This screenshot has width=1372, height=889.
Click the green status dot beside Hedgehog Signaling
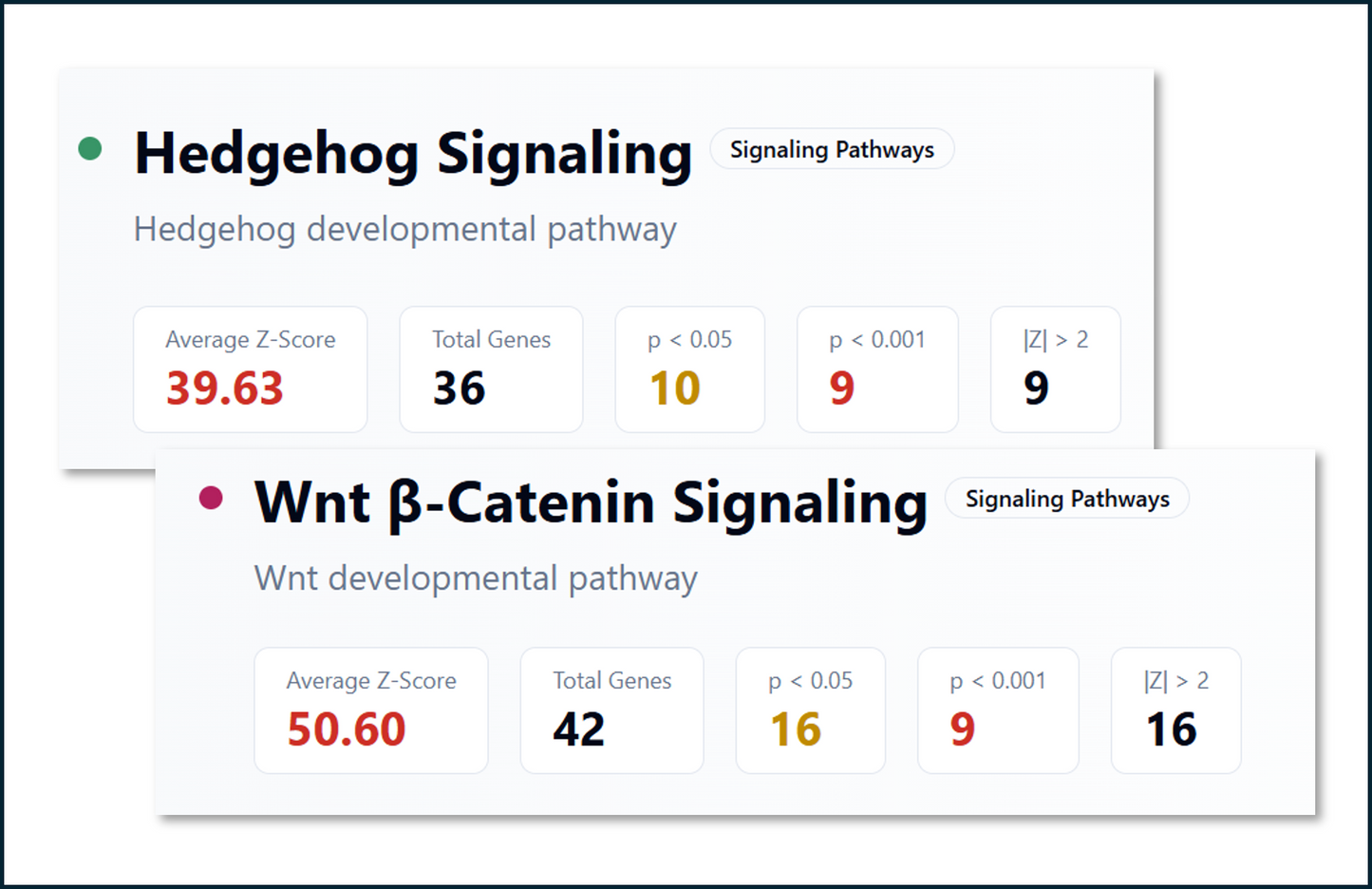click(x=92, y=148)
